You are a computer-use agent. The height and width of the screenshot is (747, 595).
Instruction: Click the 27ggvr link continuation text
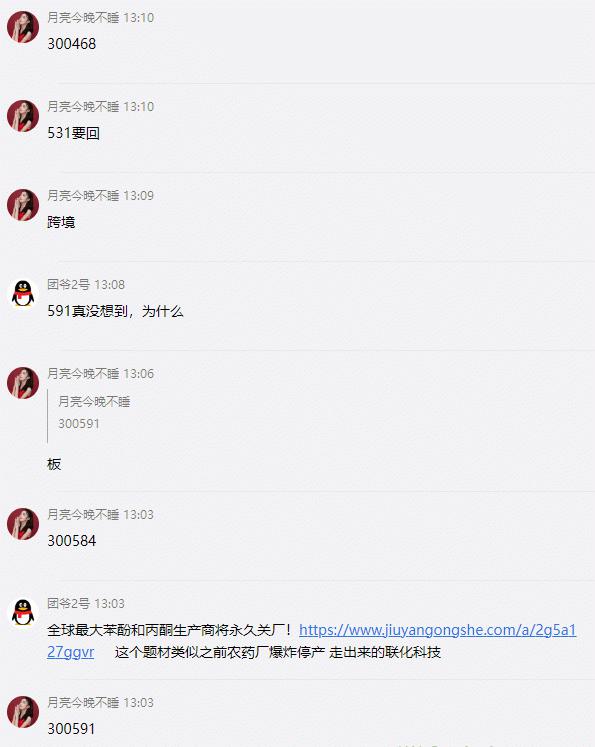click(x=71, y=652)
